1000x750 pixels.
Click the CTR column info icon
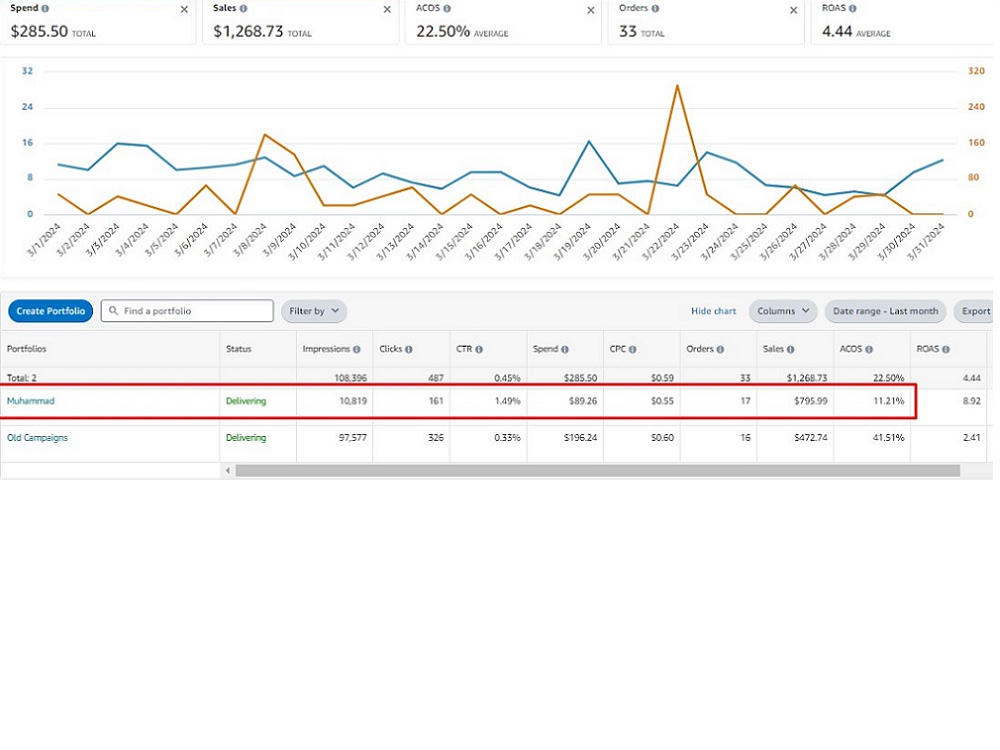coord(479,349)
